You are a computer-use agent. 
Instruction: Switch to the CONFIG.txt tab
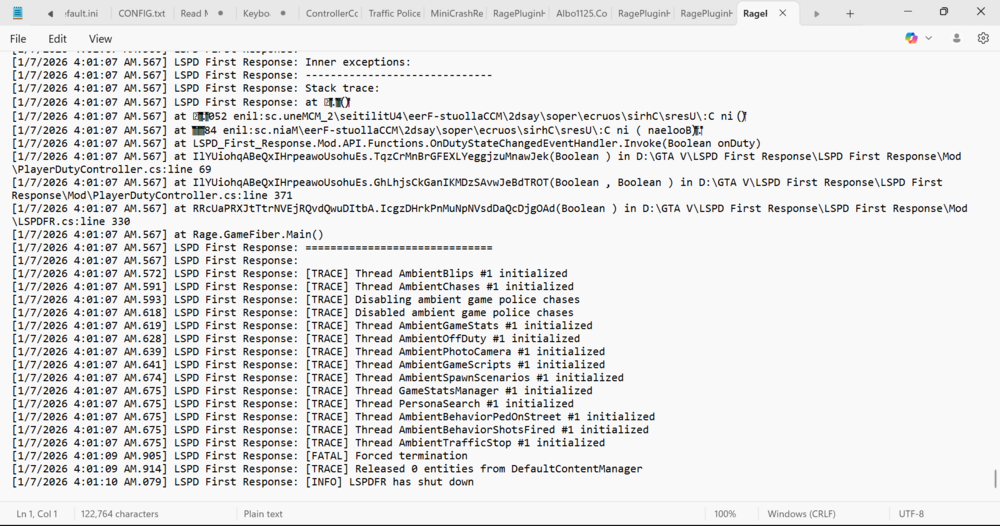coord(141,13)
